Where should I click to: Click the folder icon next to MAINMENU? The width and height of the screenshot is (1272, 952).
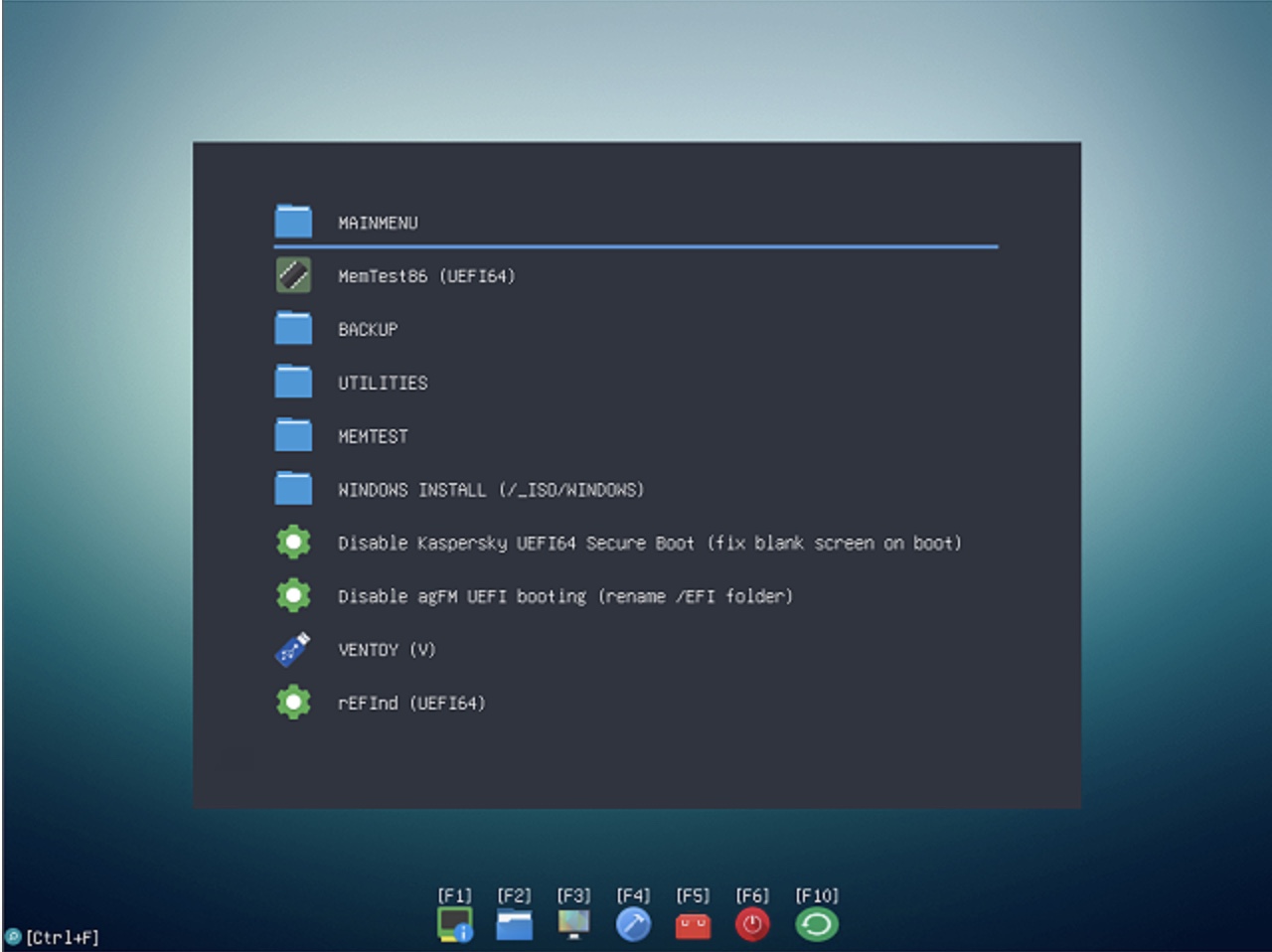[293, 222]
